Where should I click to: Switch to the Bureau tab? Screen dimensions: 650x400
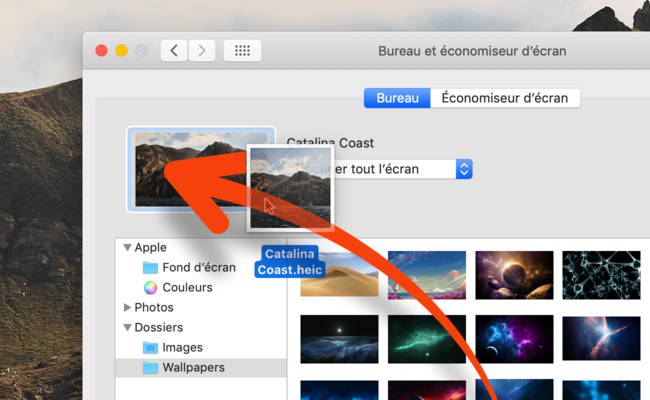pyautogui.click(x=397, y=98)
